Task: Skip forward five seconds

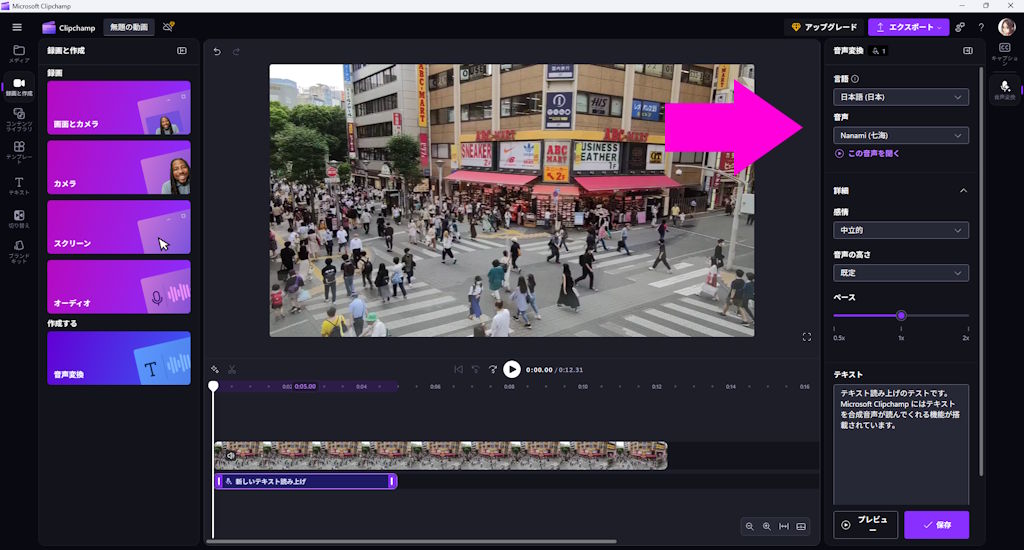Action: coord(493,370)
